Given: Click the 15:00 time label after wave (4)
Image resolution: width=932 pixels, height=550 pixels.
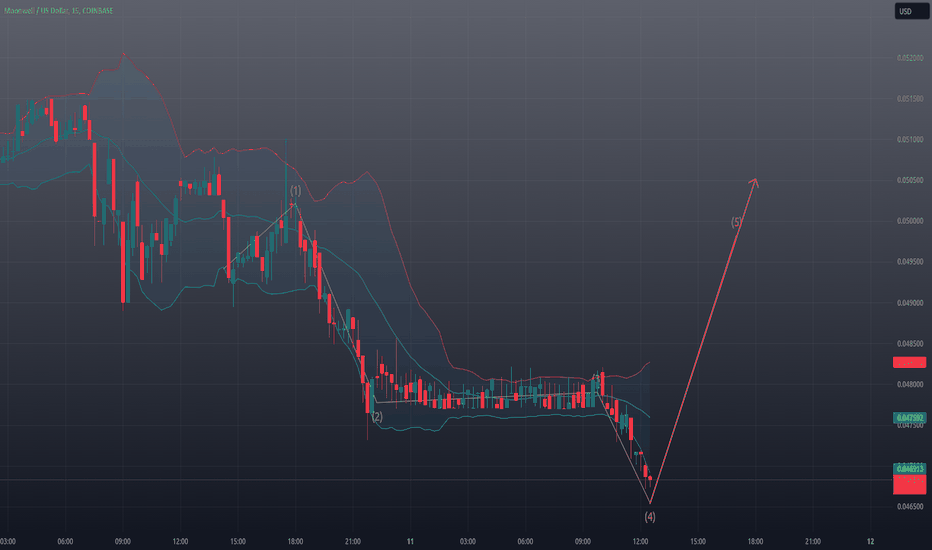Looking at the screenshot, I should coord(698,542).
